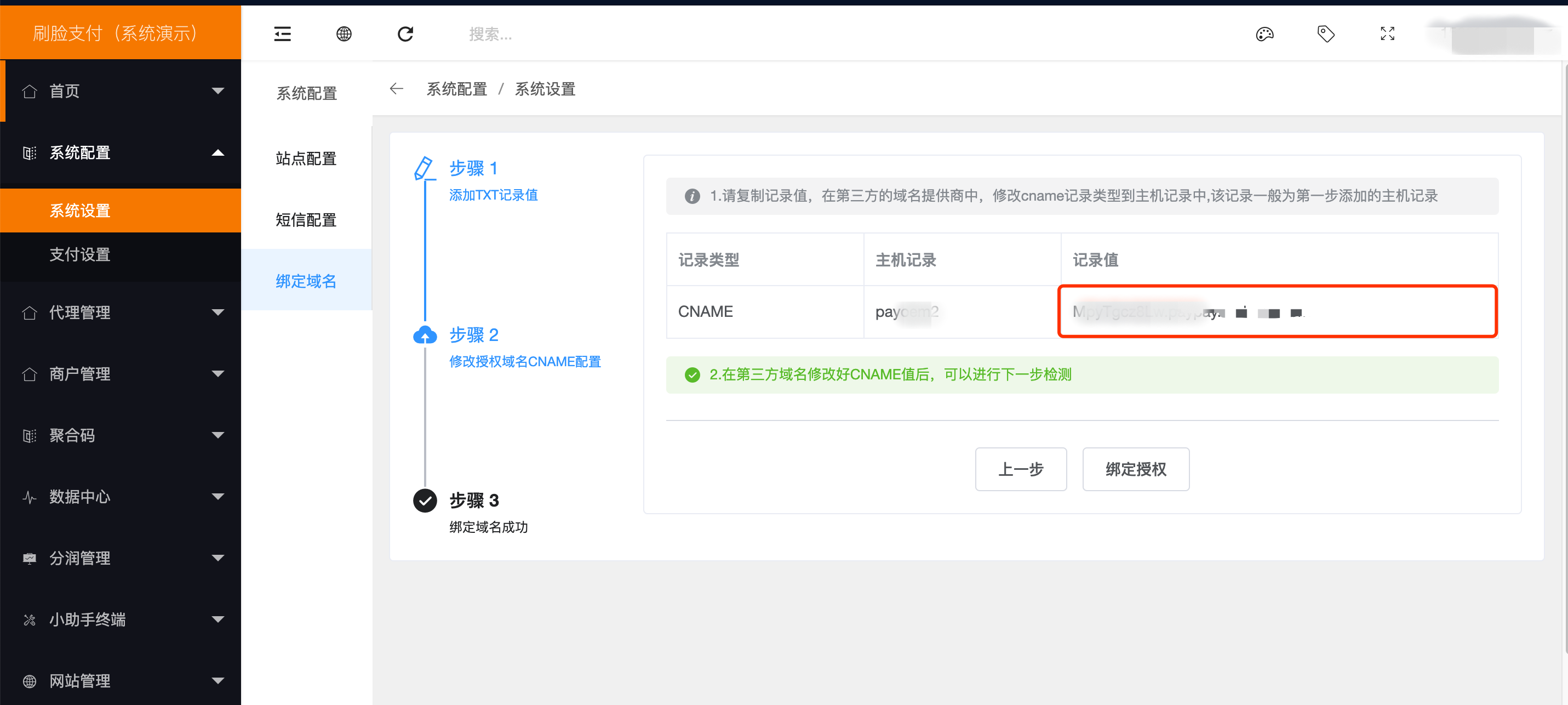The height and width of the screenshot is (705, 1568).
Task: Click the 系统配置 sidebar icon
Action: pyautogui.click(x=29, y=152)
